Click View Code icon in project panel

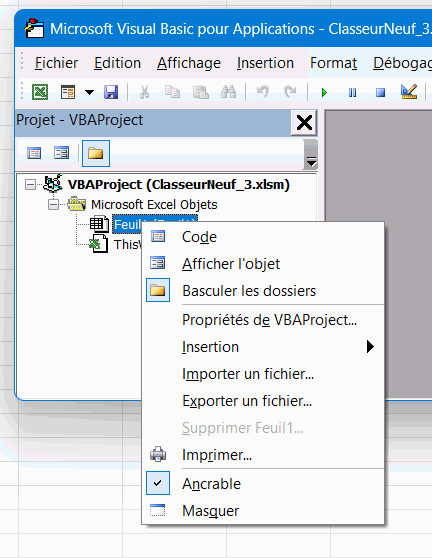pyautogui.click(x=34, y=153)
